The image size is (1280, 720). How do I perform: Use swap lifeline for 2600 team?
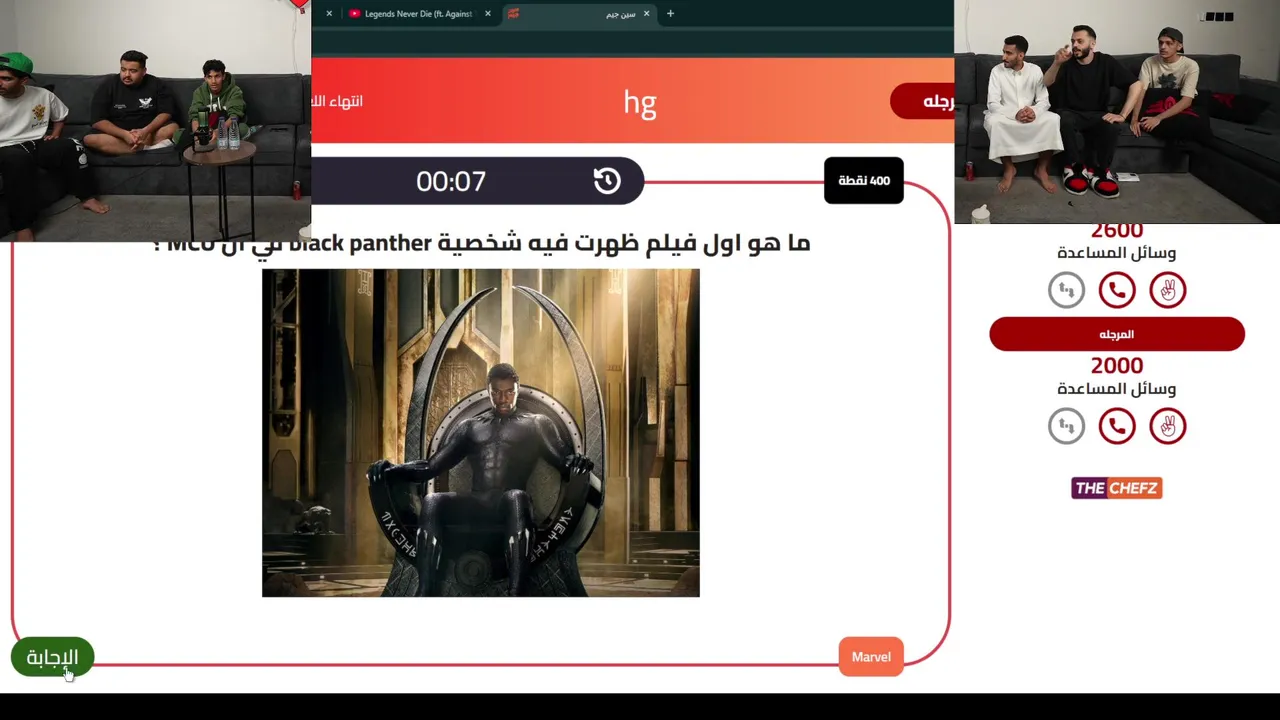(x=1066, y=290)
